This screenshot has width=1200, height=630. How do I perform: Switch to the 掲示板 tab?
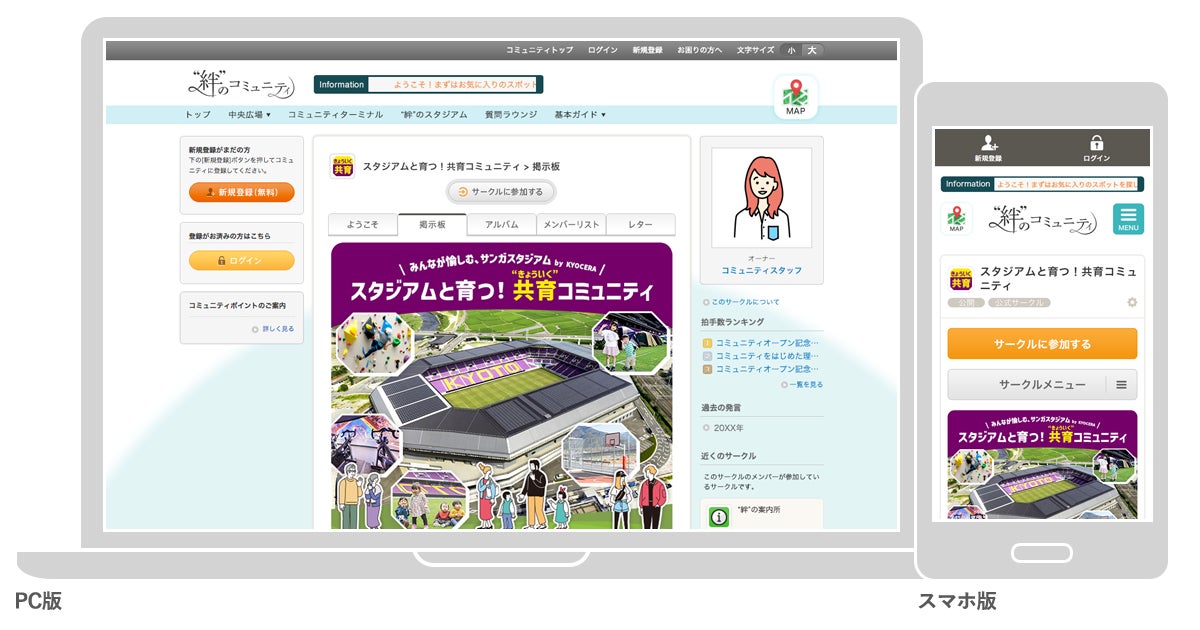(x=432, y=225)
